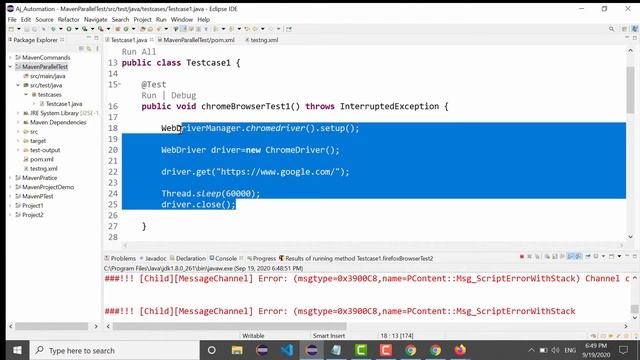Screen dimensions: 640x360
Task: Terminate the running process in Console
Action: pos(522,256)
